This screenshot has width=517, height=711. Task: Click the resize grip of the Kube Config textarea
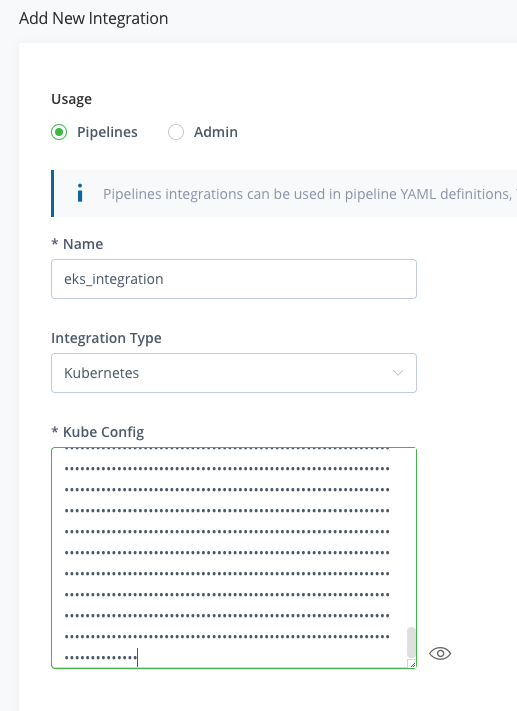(412, 664)
